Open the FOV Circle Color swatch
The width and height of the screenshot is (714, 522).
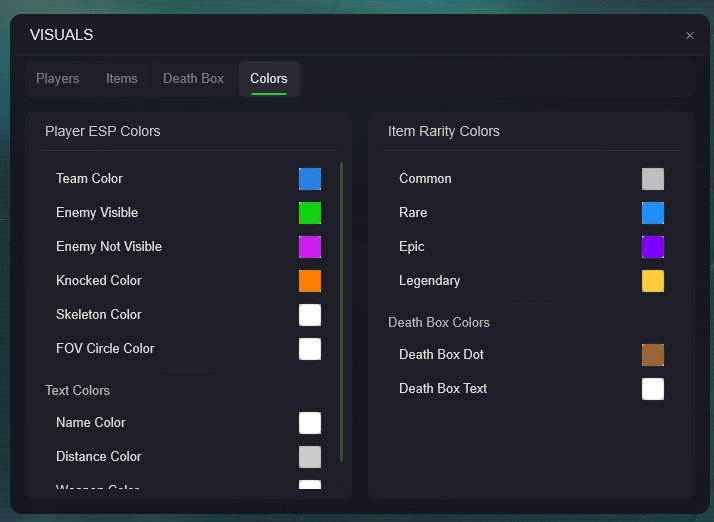point(310,349)
